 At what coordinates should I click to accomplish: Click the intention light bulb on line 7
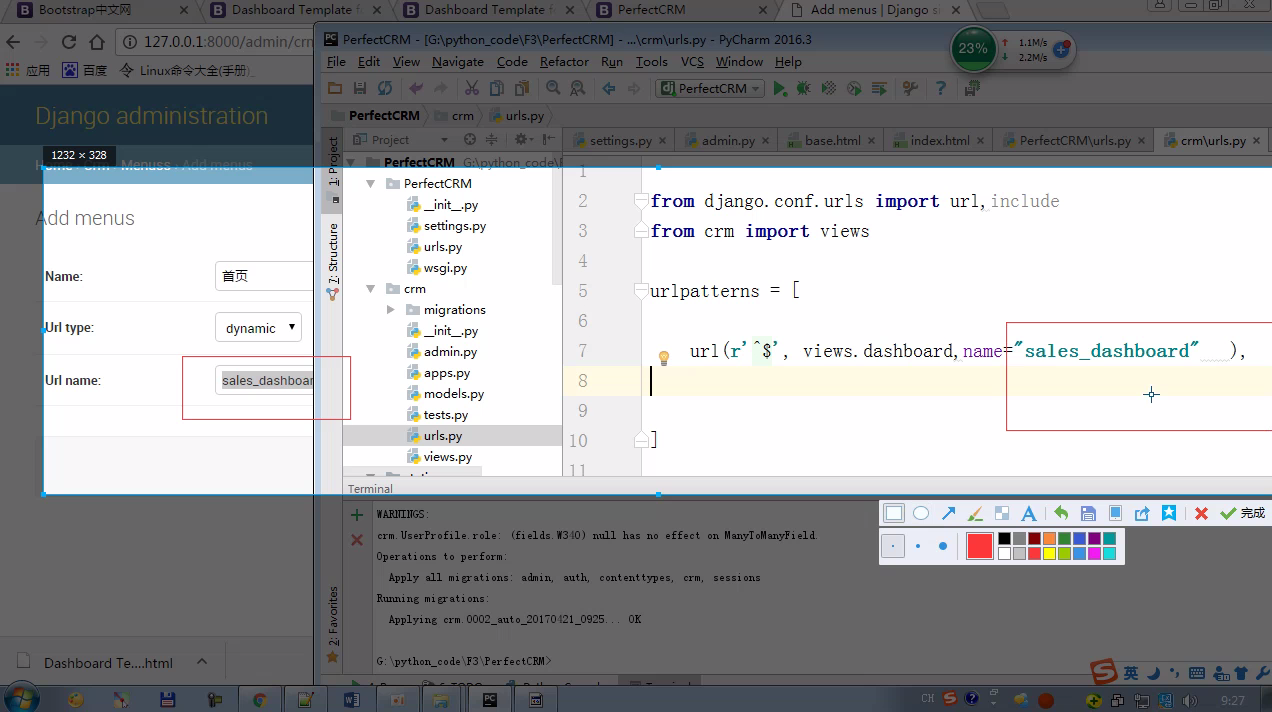click(662, 357)
